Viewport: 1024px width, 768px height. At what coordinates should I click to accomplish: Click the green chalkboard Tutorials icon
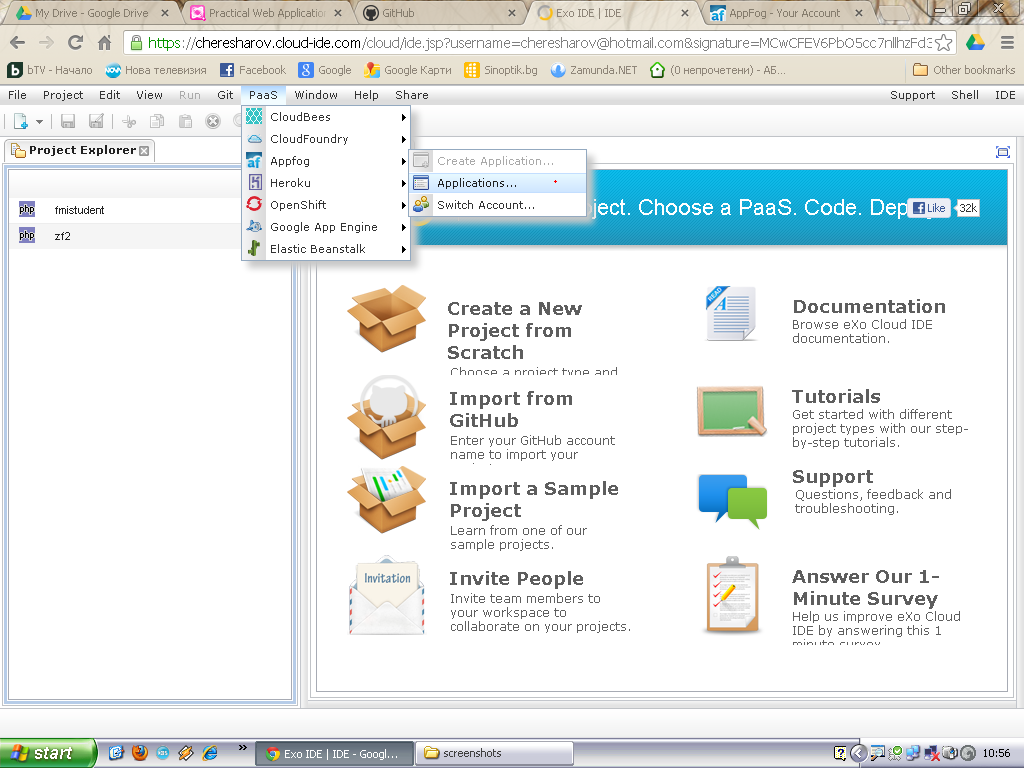click(731, 411)
